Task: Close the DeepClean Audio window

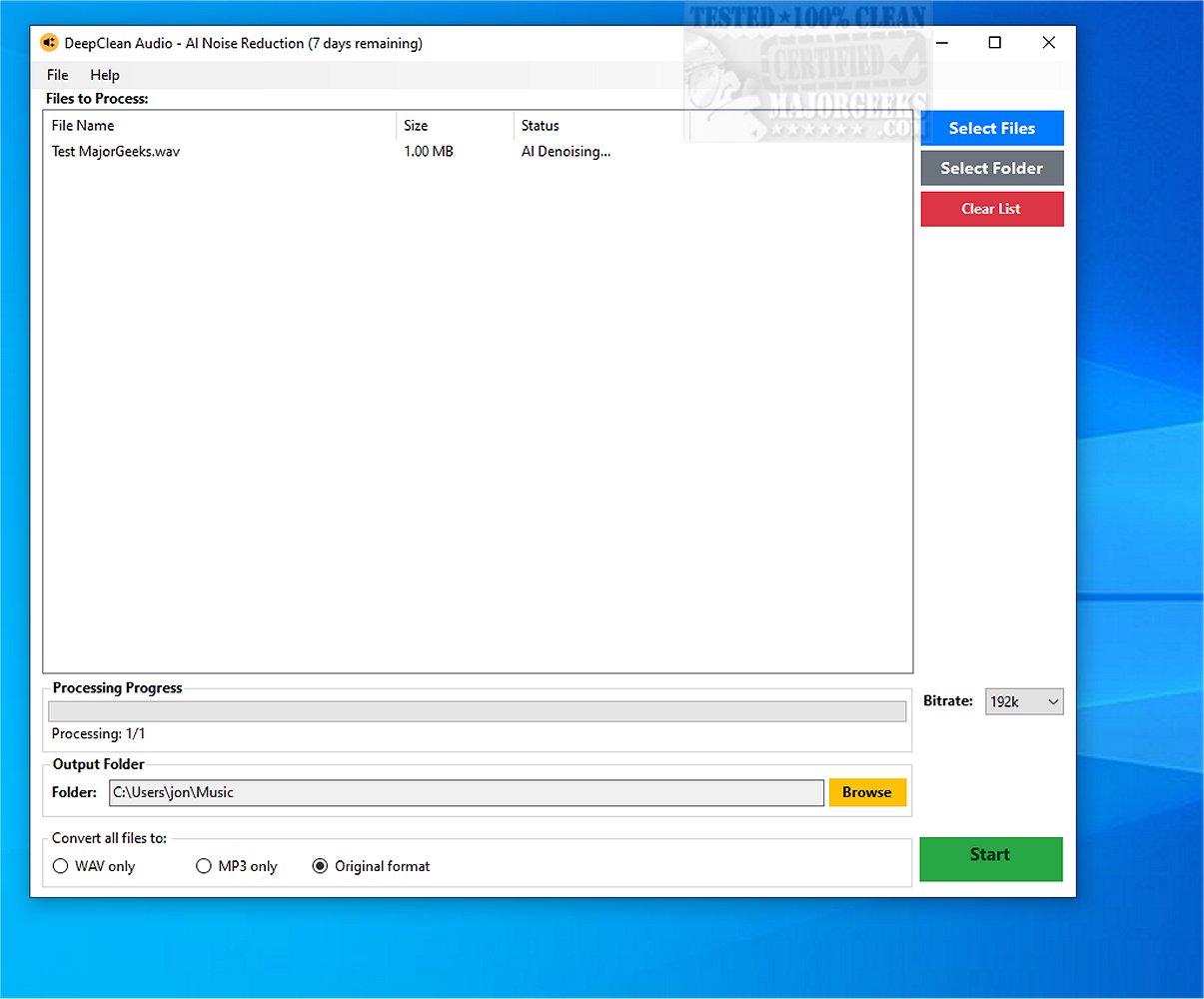Action: pos(1048,42)
